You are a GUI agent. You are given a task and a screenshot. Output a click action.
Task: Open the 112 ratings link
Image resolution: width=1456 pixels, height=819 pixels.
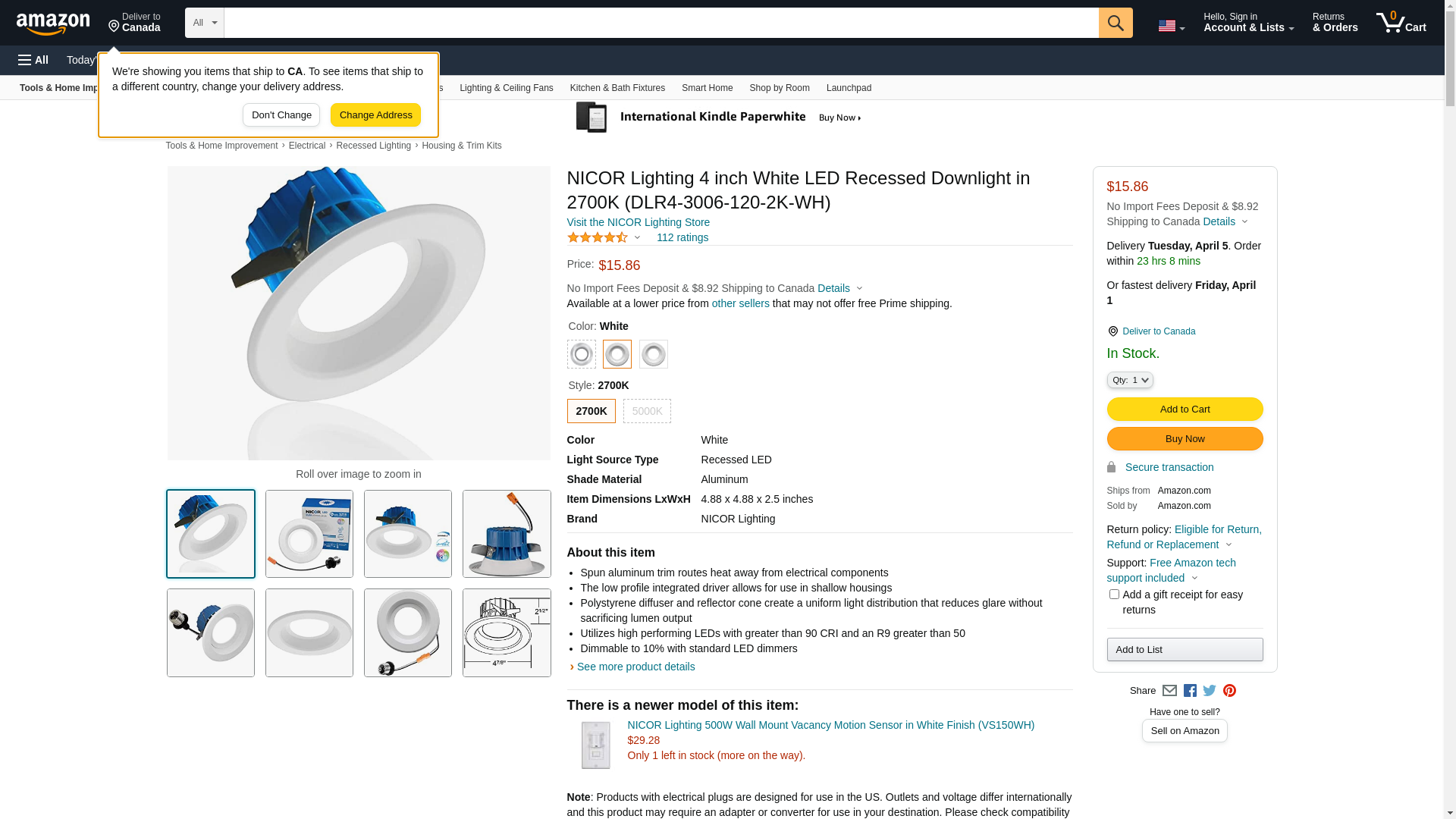pyautogui.click(x=682, y=237)
